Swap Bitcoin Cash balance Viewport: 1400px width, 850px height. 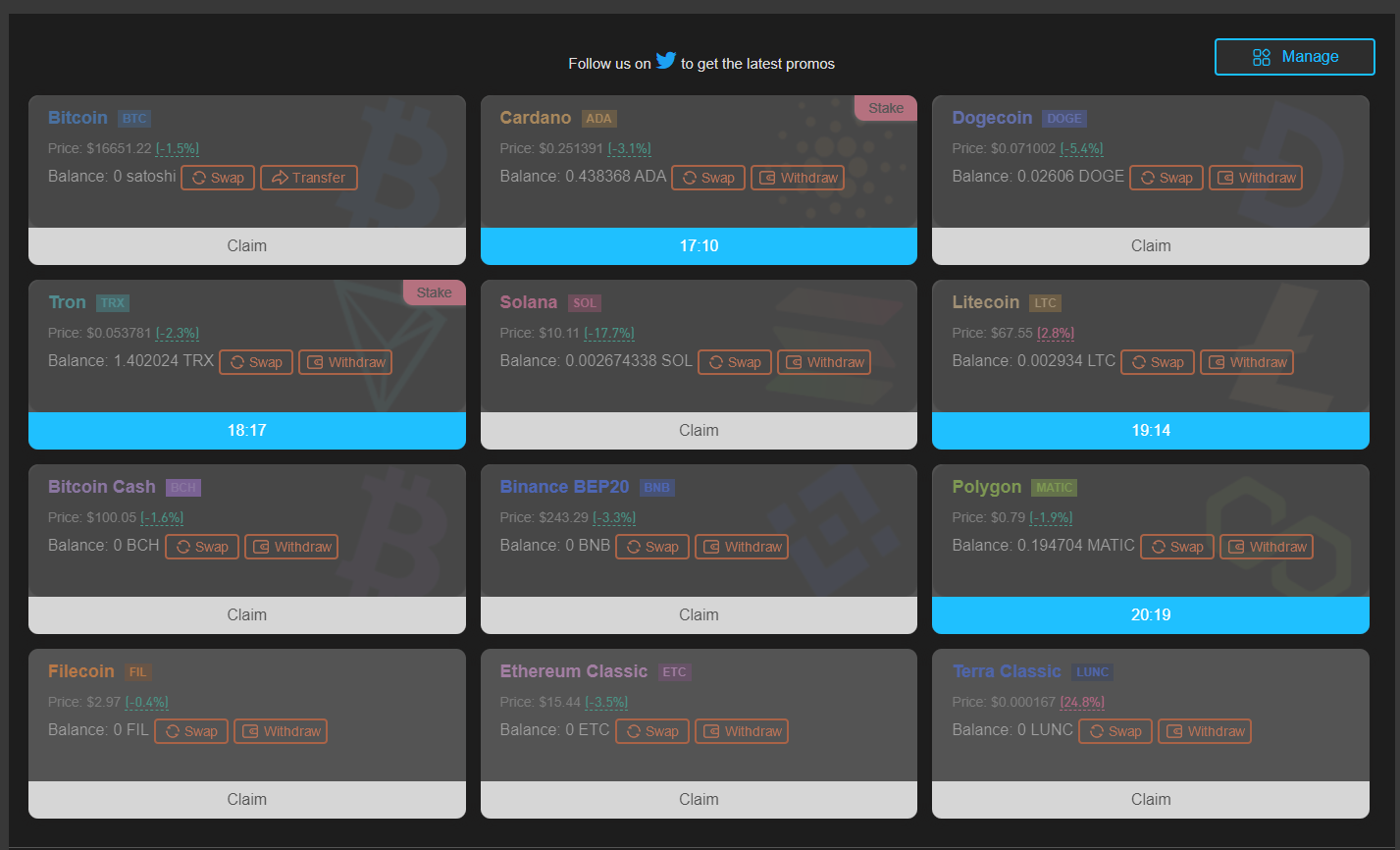[x=202, y=547]
